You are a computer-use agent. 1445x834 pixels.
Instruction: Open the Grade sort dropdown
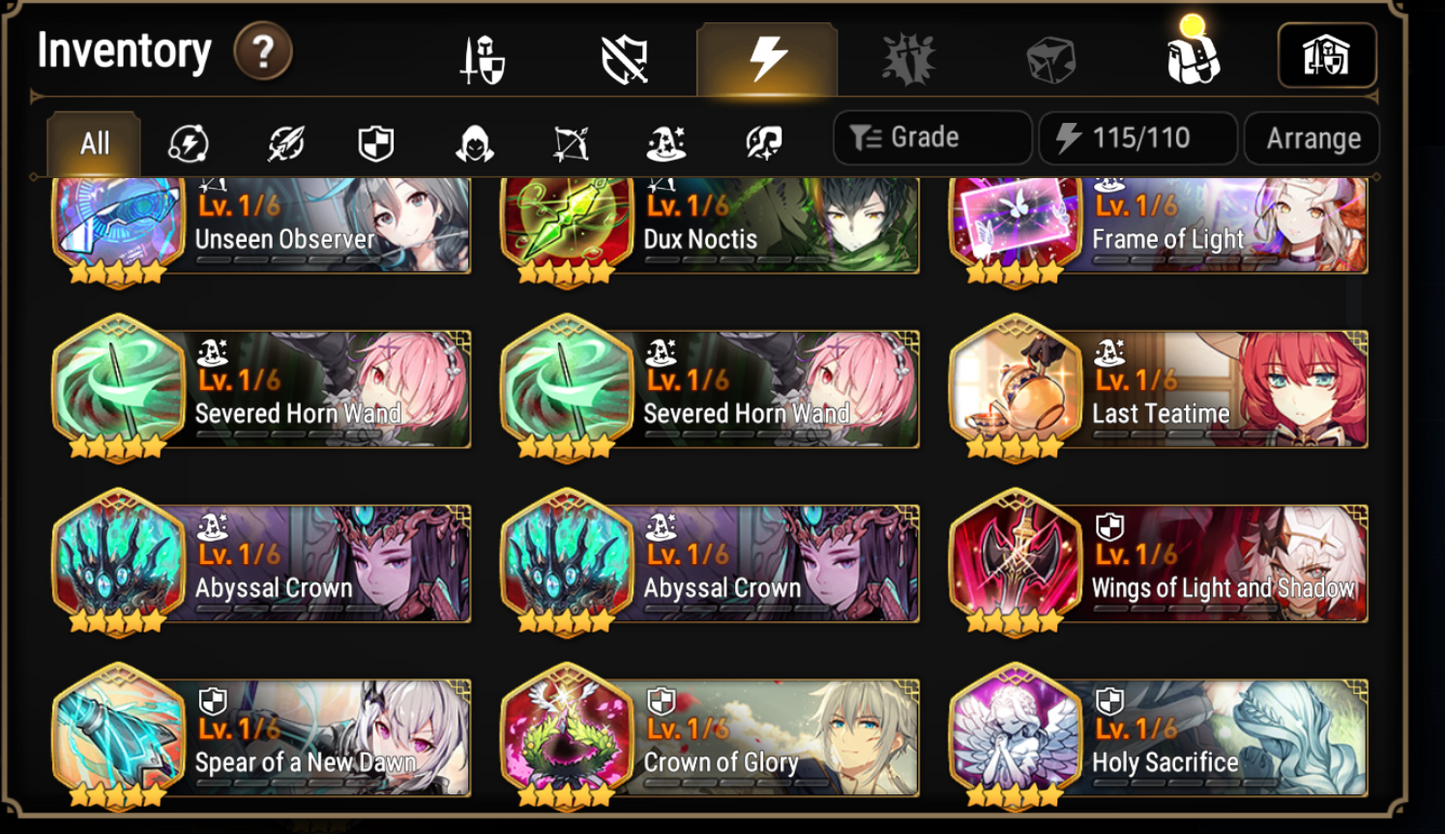pyautogui.click(x=932, y=138)
